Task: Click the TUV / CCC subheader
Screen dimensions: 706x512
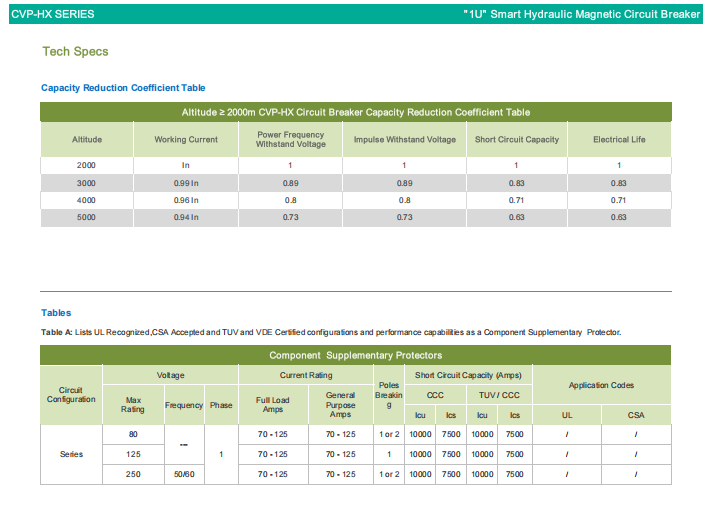Action: [499, 395]
